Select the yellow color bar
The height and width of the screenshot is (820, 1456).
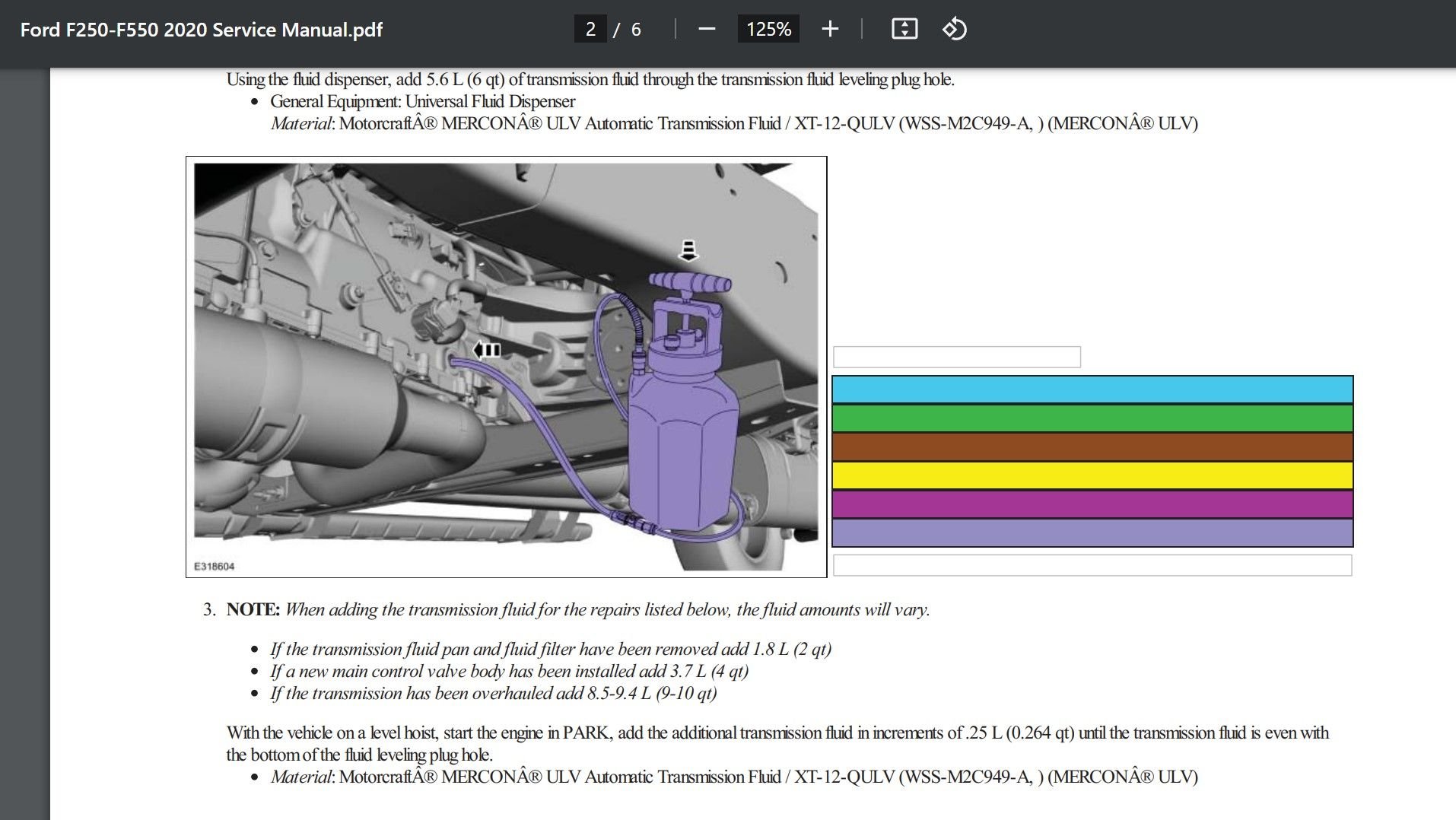[x=1092, y=475]
